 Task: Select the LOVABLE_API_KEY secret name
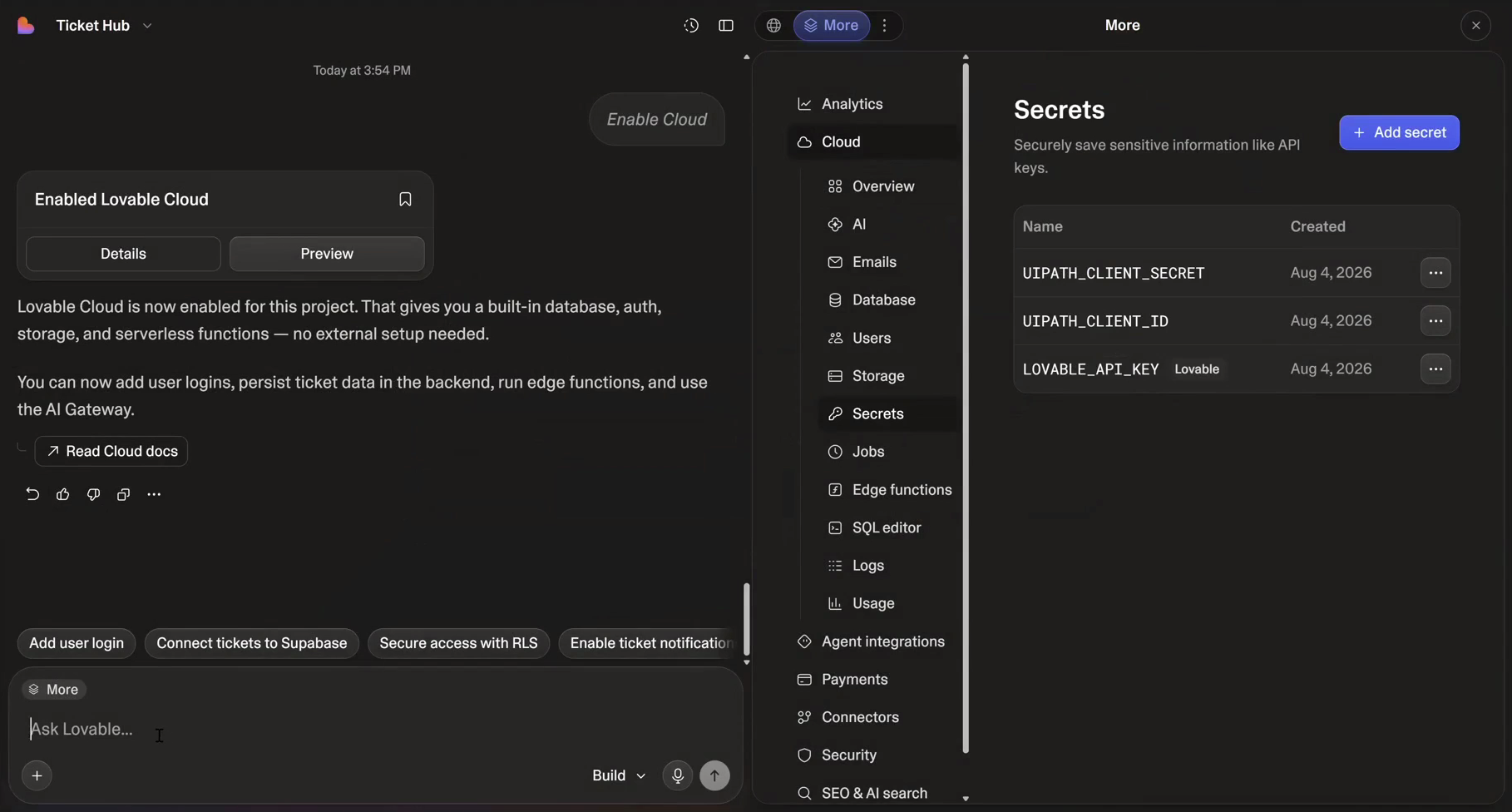coord(1090,369)
